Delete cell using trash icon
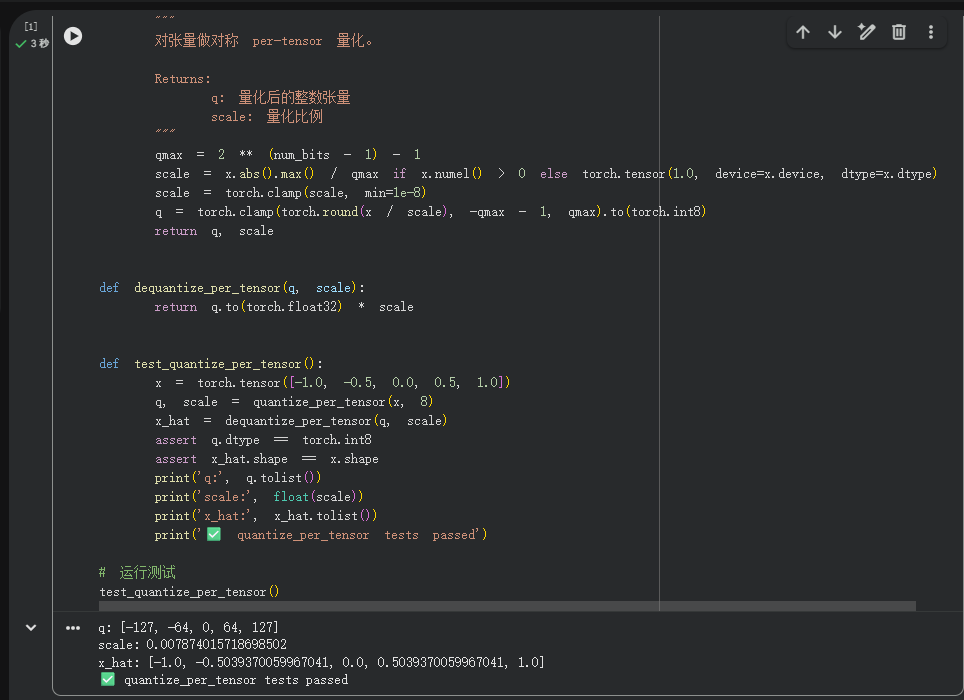 point(899,32)
